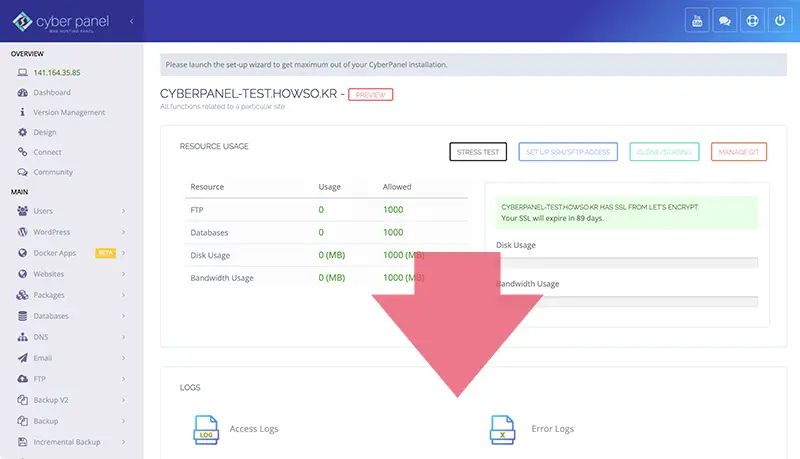Click the Docker Apps BETA badge
Viewport: 800px width, 459px height.
106,253
